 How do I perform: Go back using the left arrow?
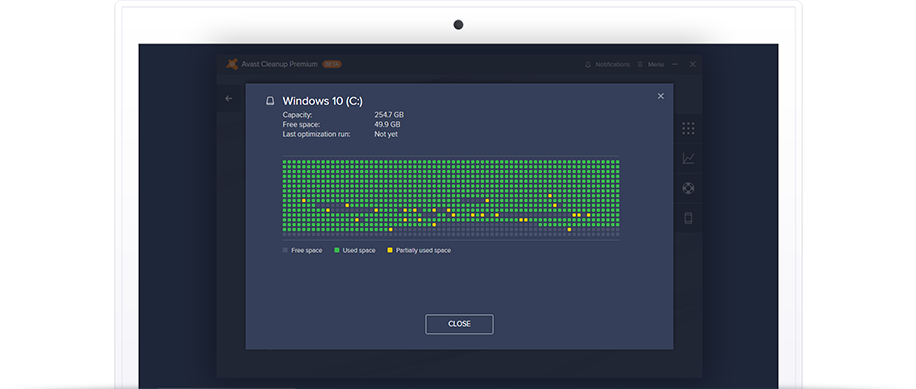228,99
